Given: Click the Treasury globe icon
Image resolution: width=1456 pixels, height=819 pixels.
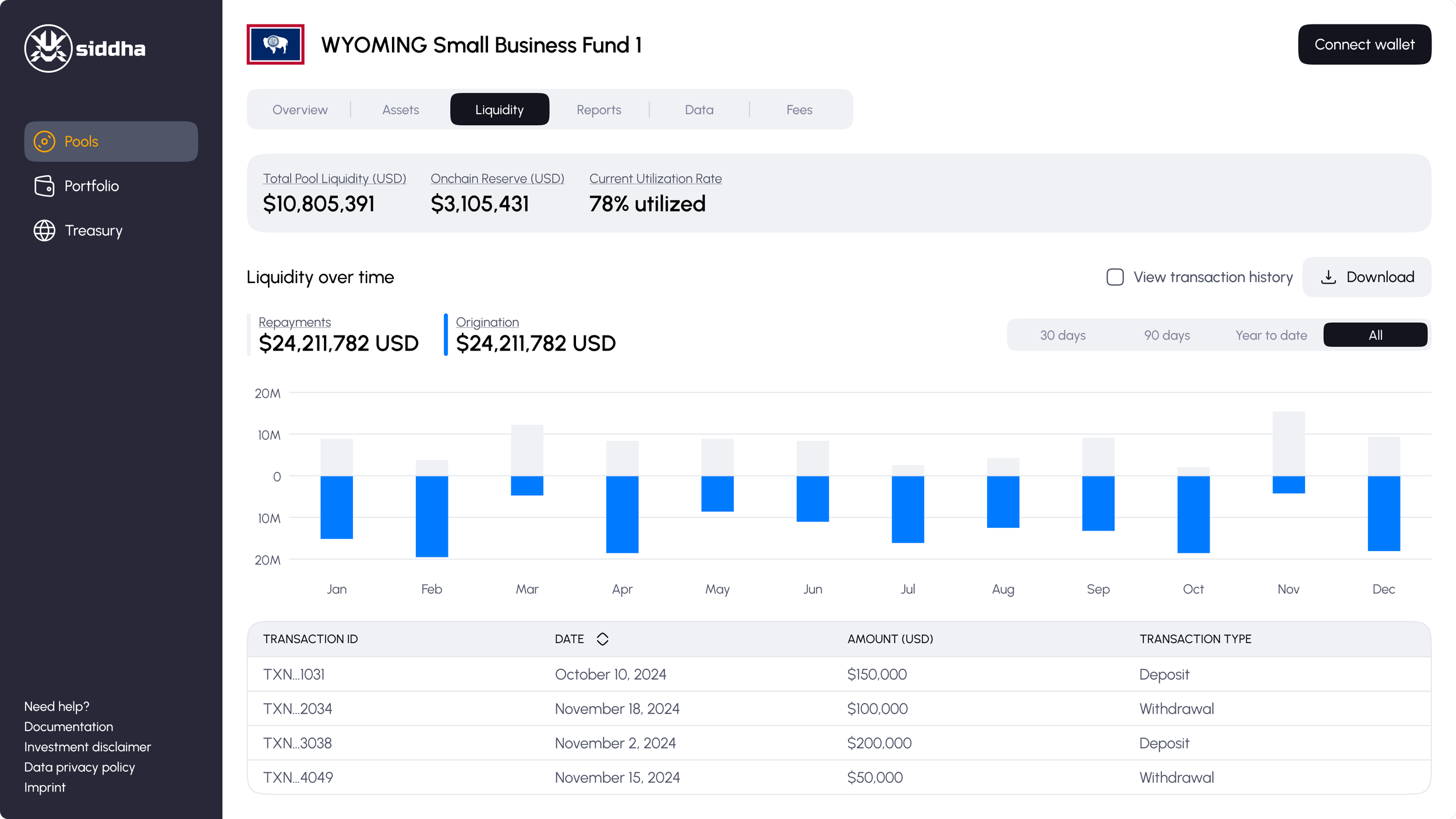Looking at the screenshot, I should 44,231.
